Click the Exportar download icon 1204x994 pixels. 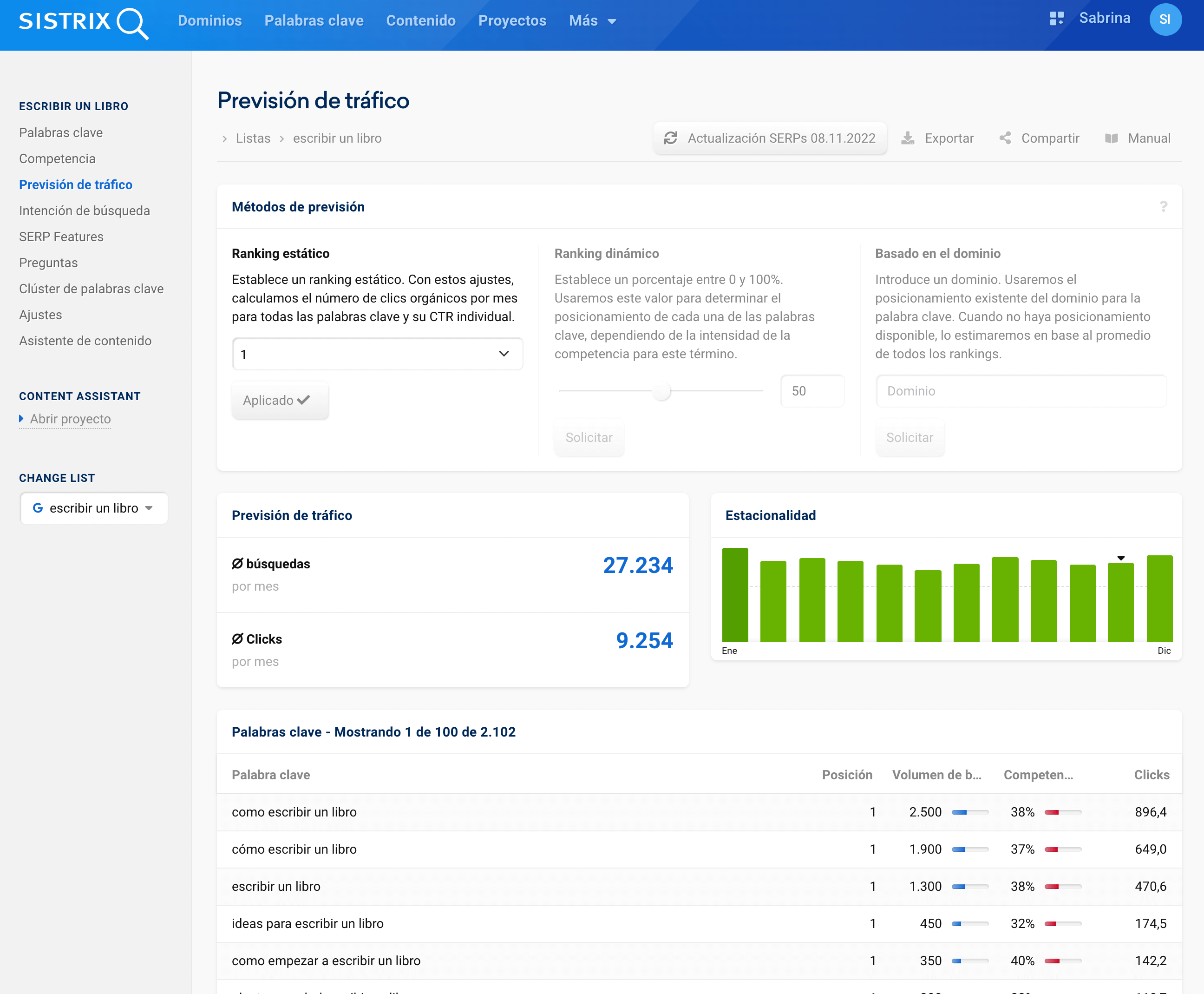click(908, 138)
